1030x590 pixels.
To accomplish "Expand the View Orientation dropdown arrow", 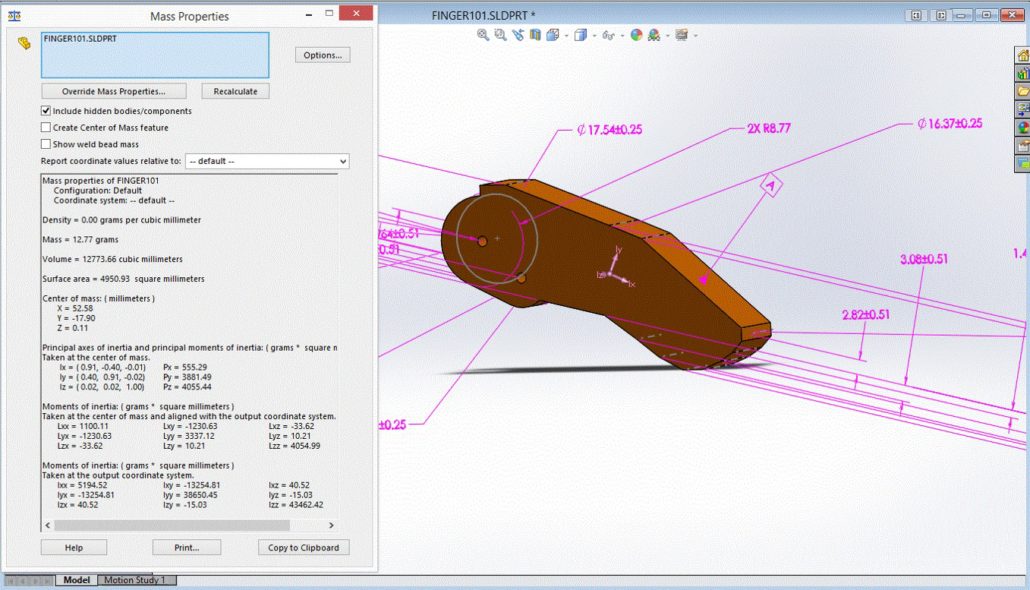I will 566,35.
